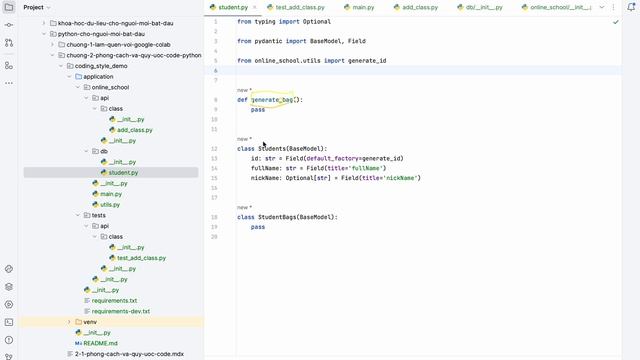
Task: Select main.py in the project tree
Action: [x=111, y=194]
